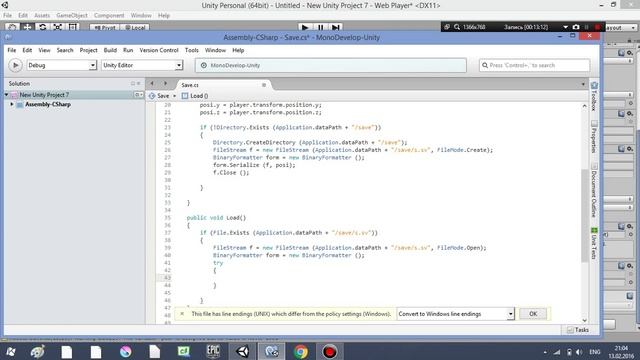The width and height of the screenshot is (640, 360).
Task: Dismiss the line endings notification bar
Action: [182, 313]
